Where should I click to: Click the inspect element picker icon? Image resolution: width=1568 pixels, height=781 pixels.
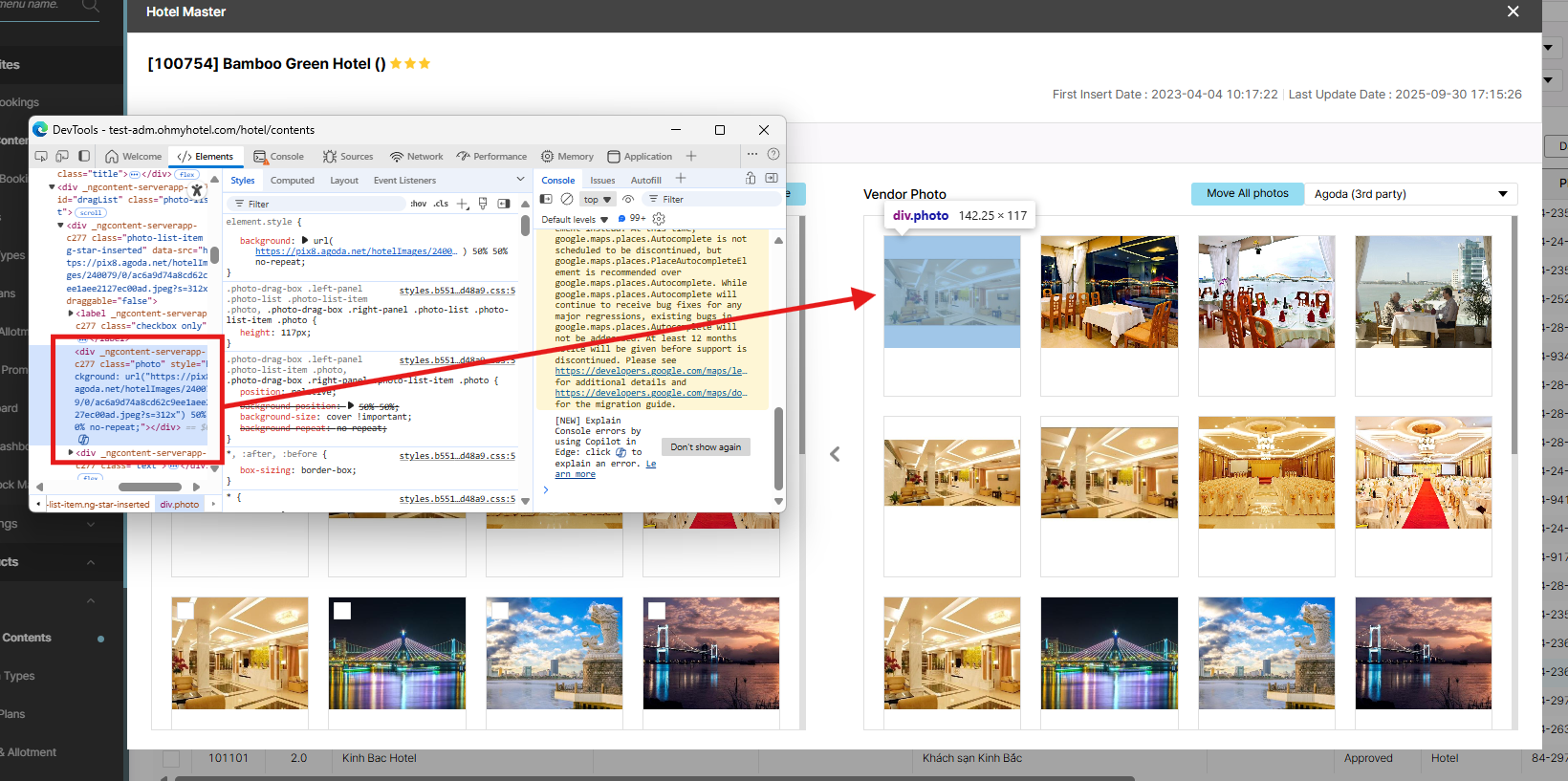pos(41,156)
